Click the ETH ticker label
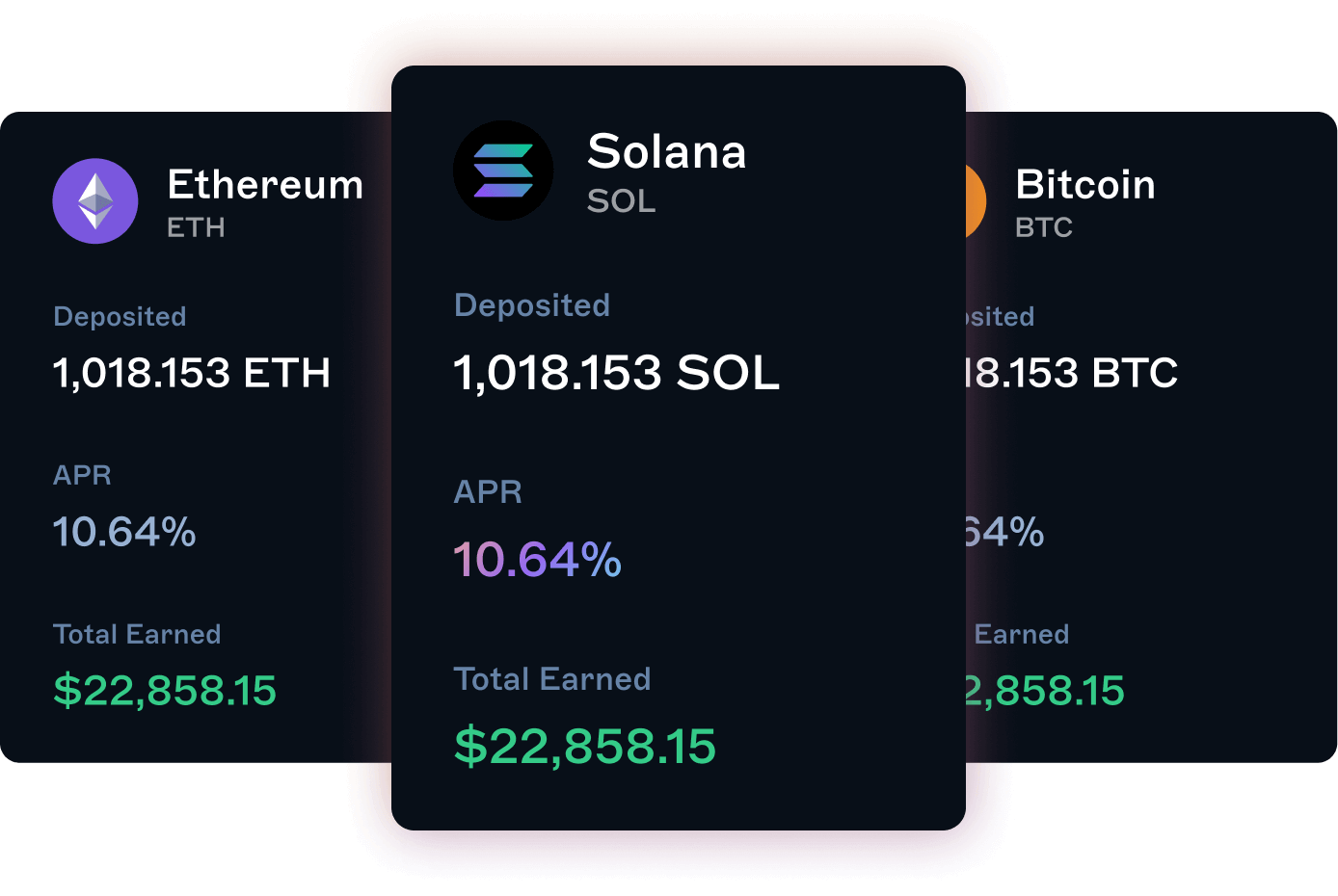This screenshot has width=1338, height=896. pos(196,227)
